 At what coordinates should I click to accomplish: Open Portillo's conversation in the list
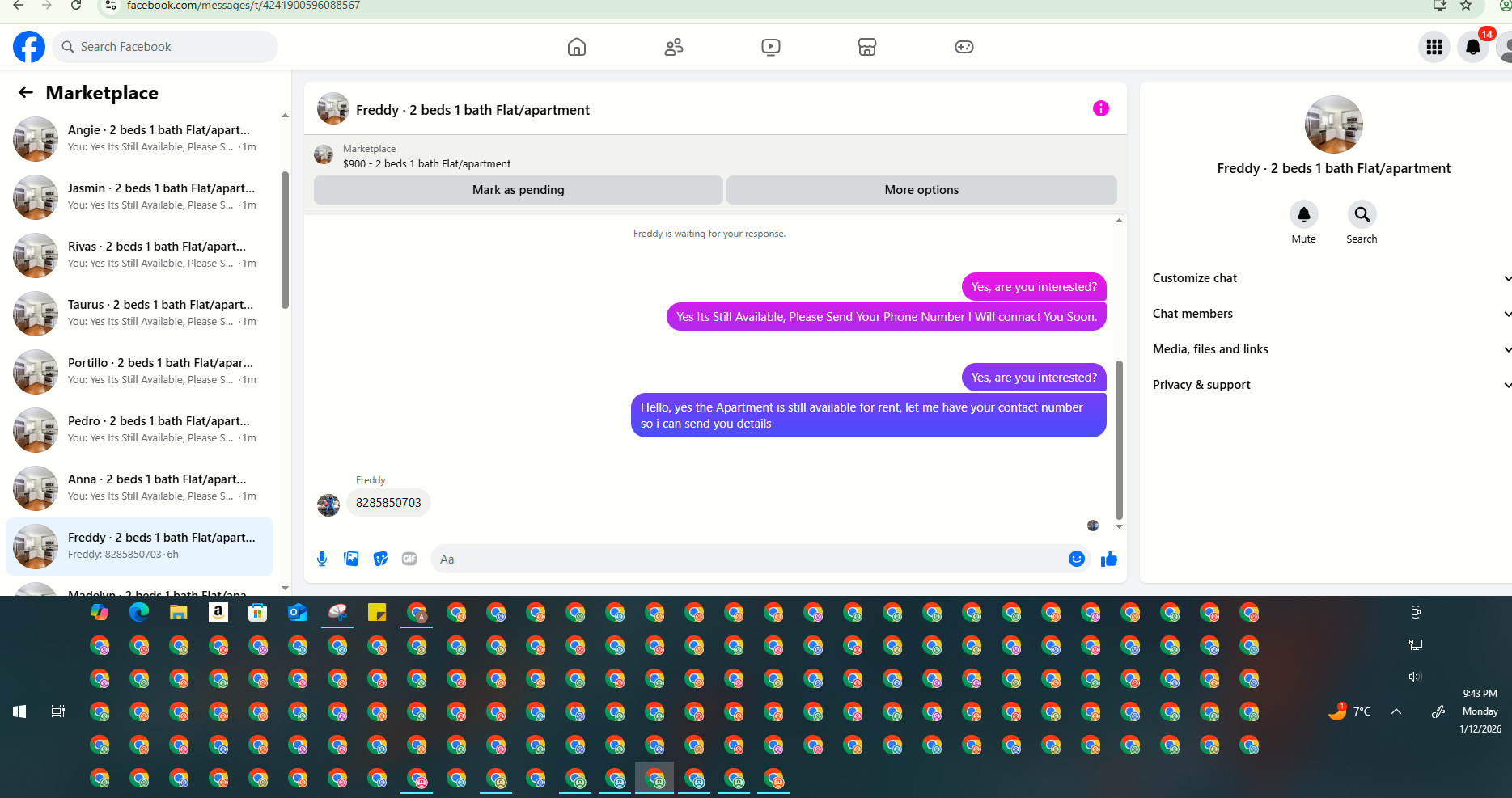[x=139, y=372]
